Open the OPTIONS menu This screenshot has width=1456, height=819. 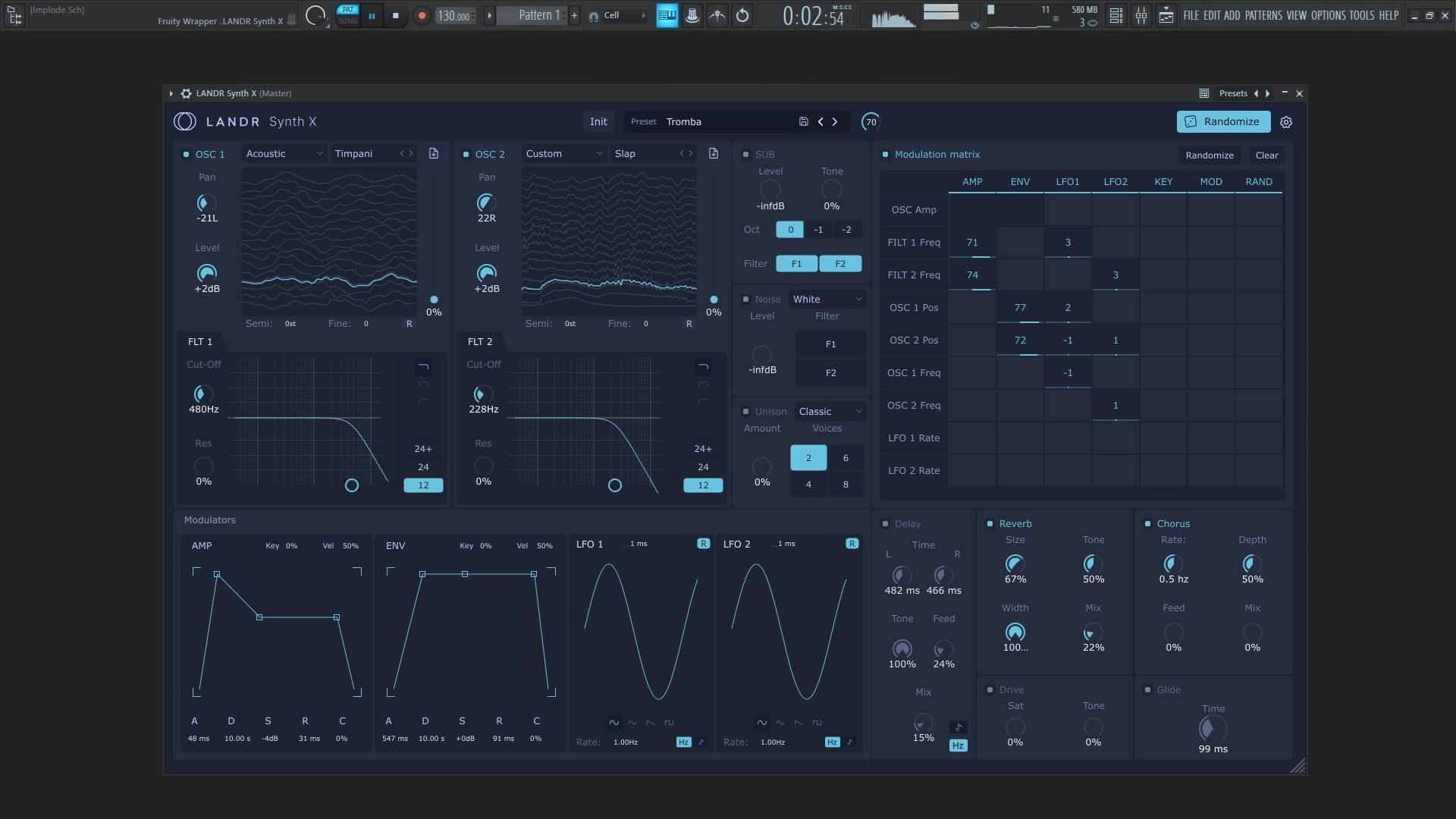click(x=1328, y=15)
